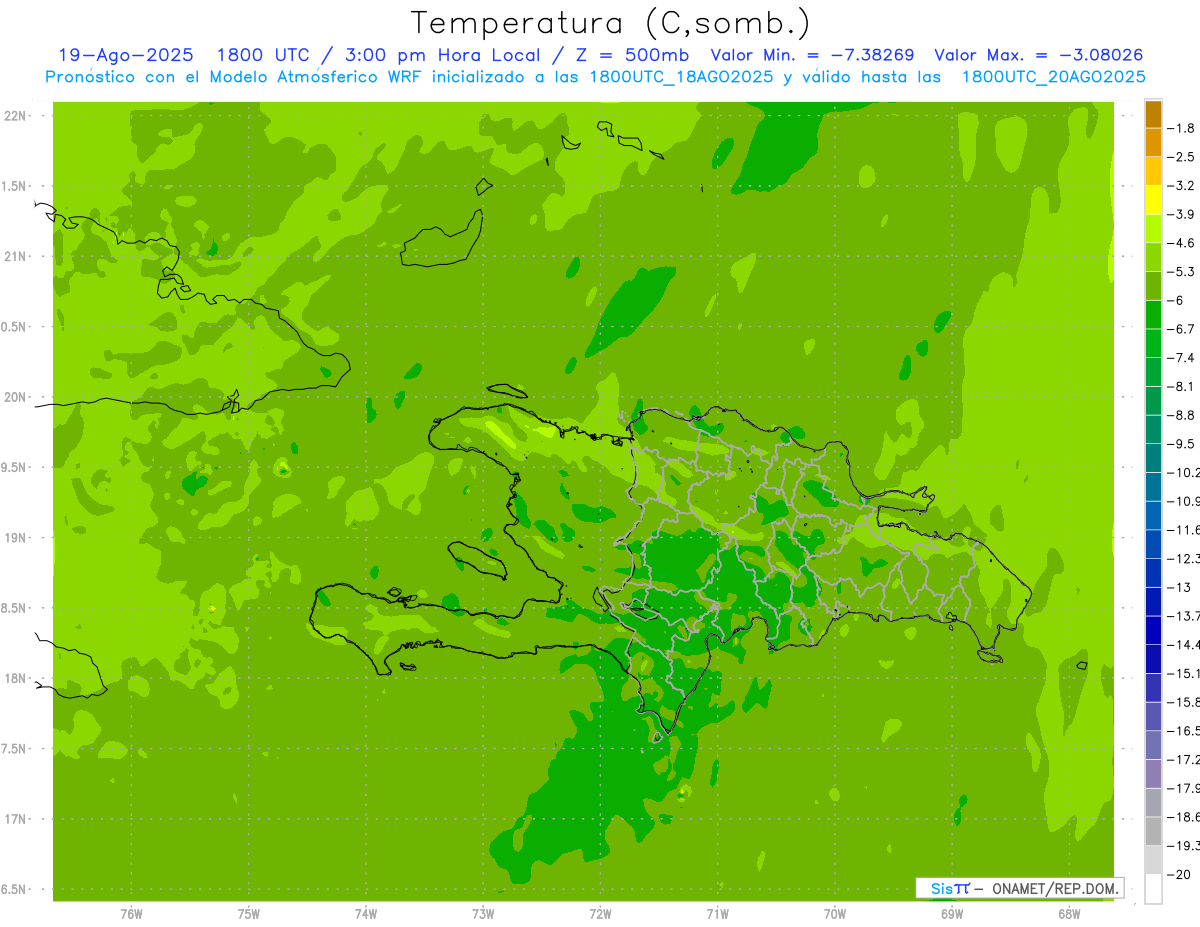Click the Temperatura (C,somb.) title

[x=611, y=22]
